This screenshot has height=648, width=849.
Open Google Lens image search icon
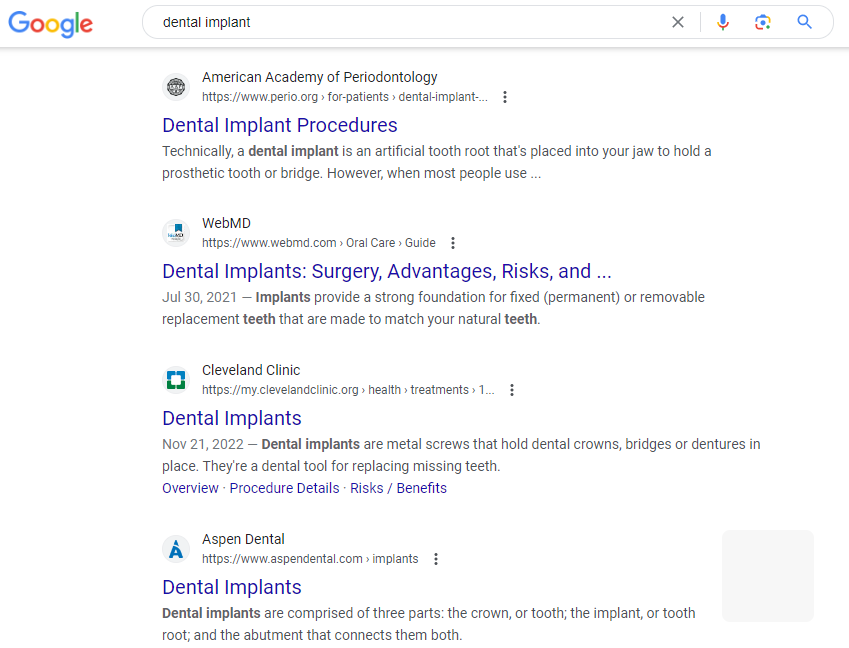[x=762, y=22]
